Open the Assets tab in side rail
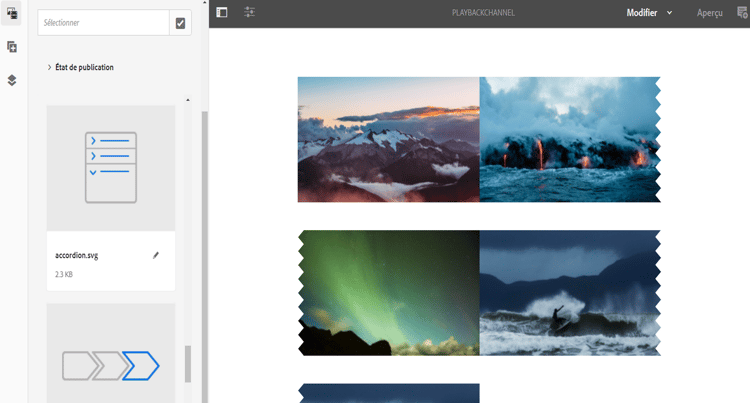Image resolution: width=750 pixels, height=403 pixels. click(11, 13)
